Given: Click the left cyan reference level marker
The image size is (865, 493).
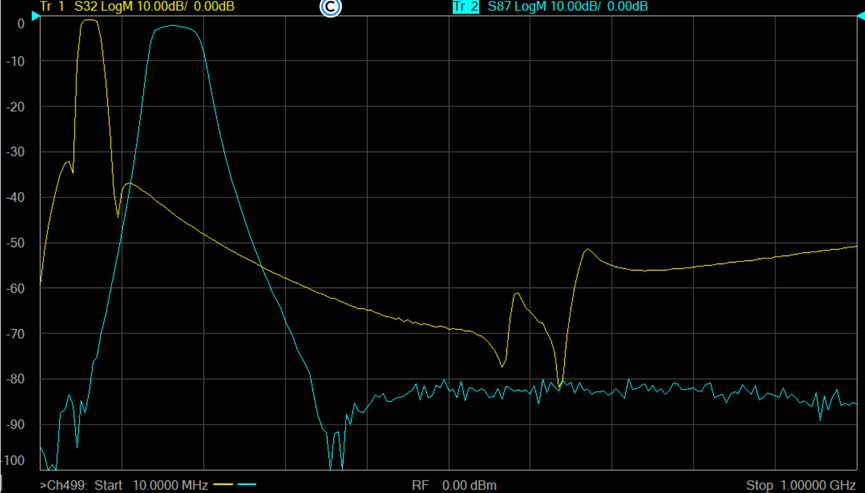Looking at the screenshot, I should 36,17.
